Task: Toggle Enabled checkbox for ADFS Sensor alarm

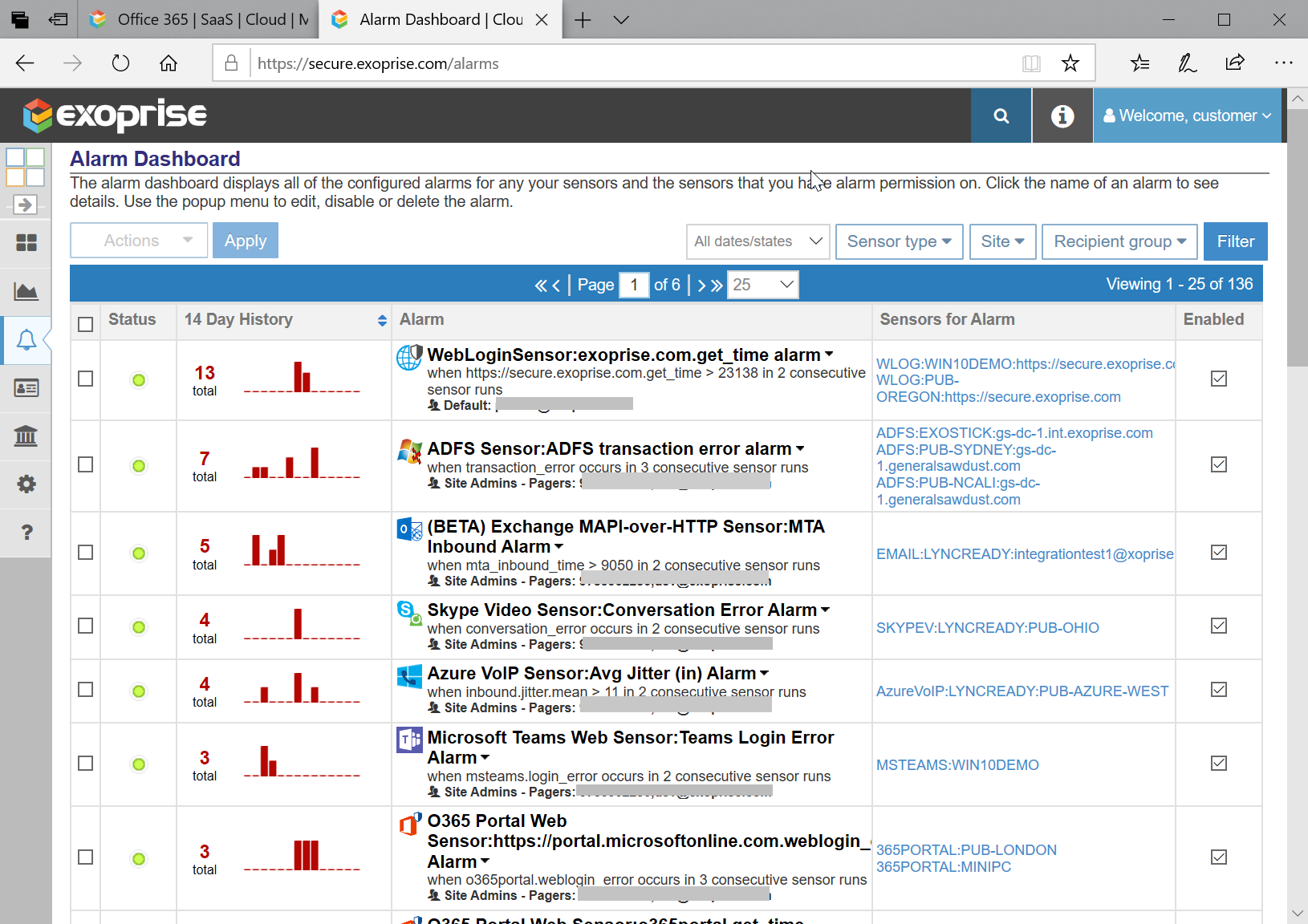Action: coord(1219,464)
